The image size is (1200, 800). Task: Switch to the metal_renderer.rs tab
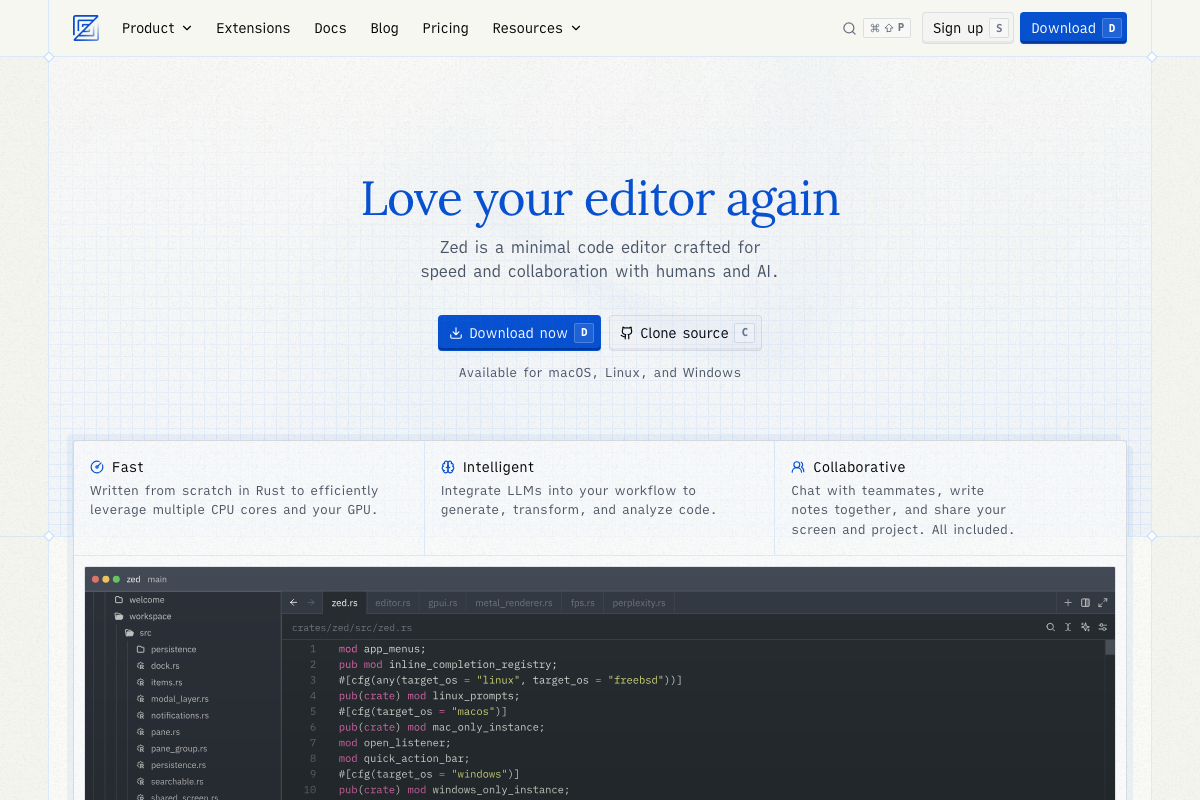click(x=513, y=603)
